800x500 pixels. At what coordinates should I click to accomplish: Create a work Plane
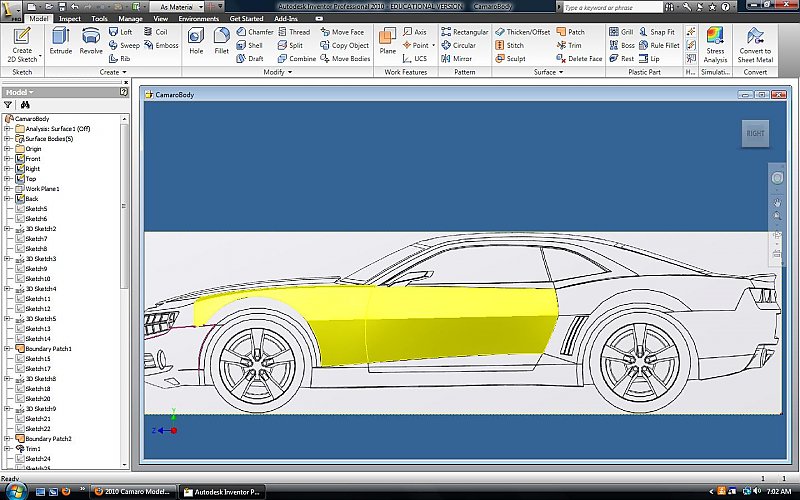[387, 41]
